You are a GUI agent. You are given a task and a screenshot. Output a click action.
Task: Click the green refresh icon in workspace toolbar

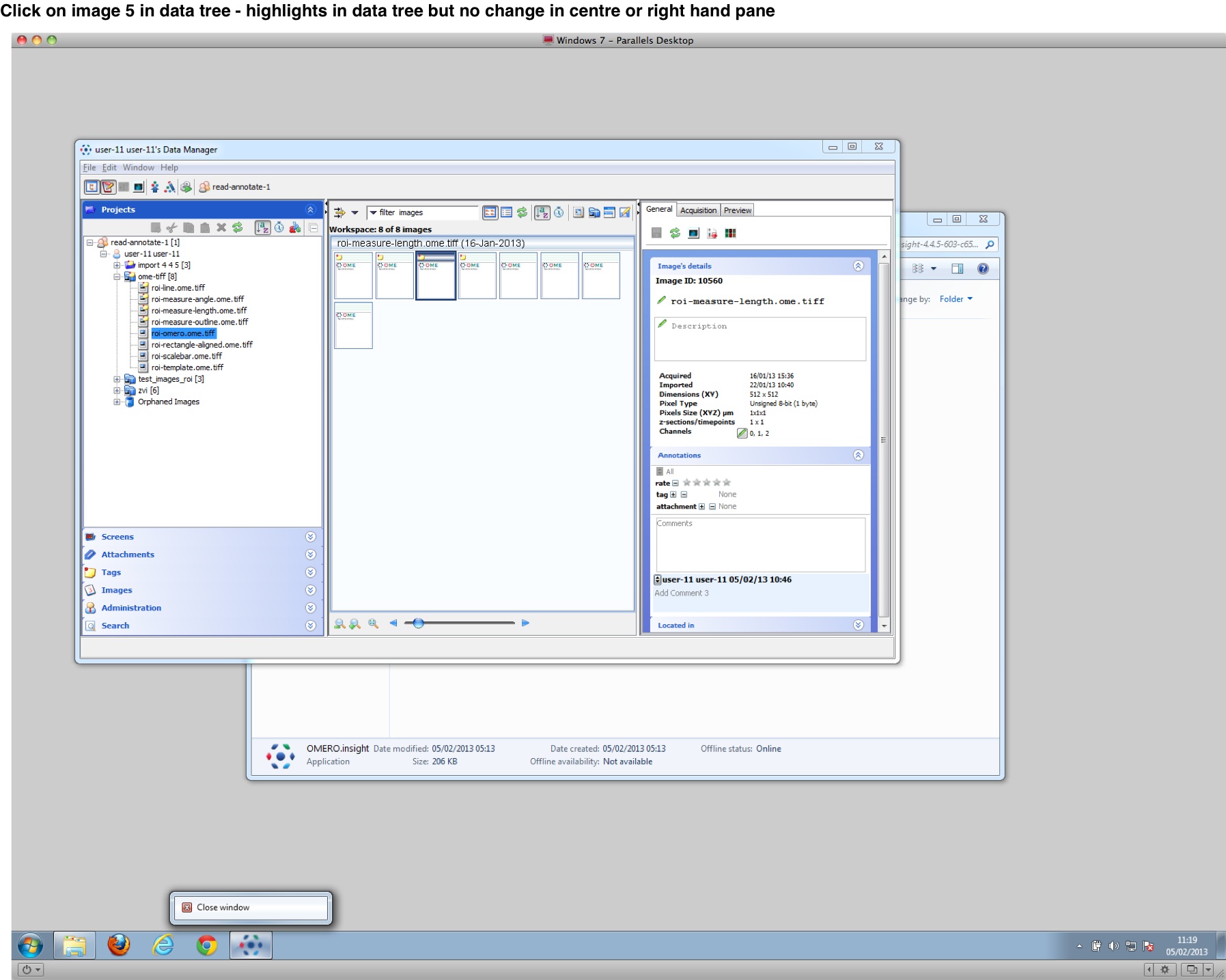pyautogui.click(x=523, y=212)
